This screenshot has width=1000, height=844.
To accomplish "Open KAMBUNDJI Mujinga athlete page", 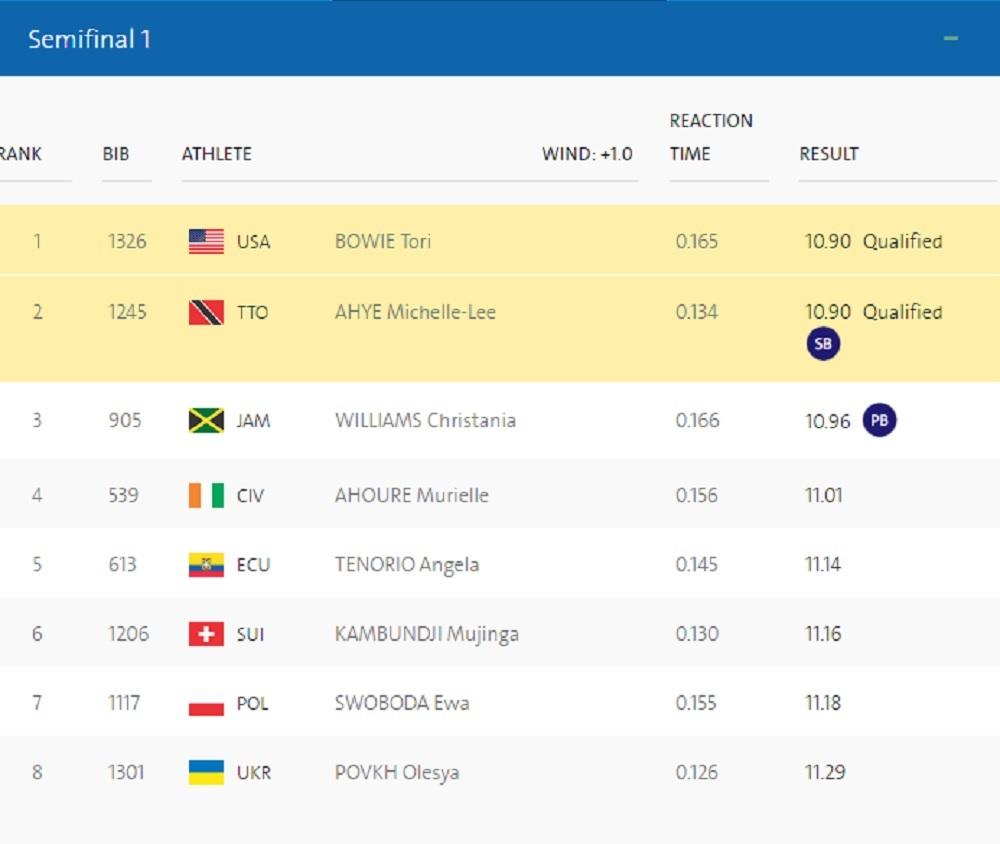I will pyautogui.click(x=426, y=634).
